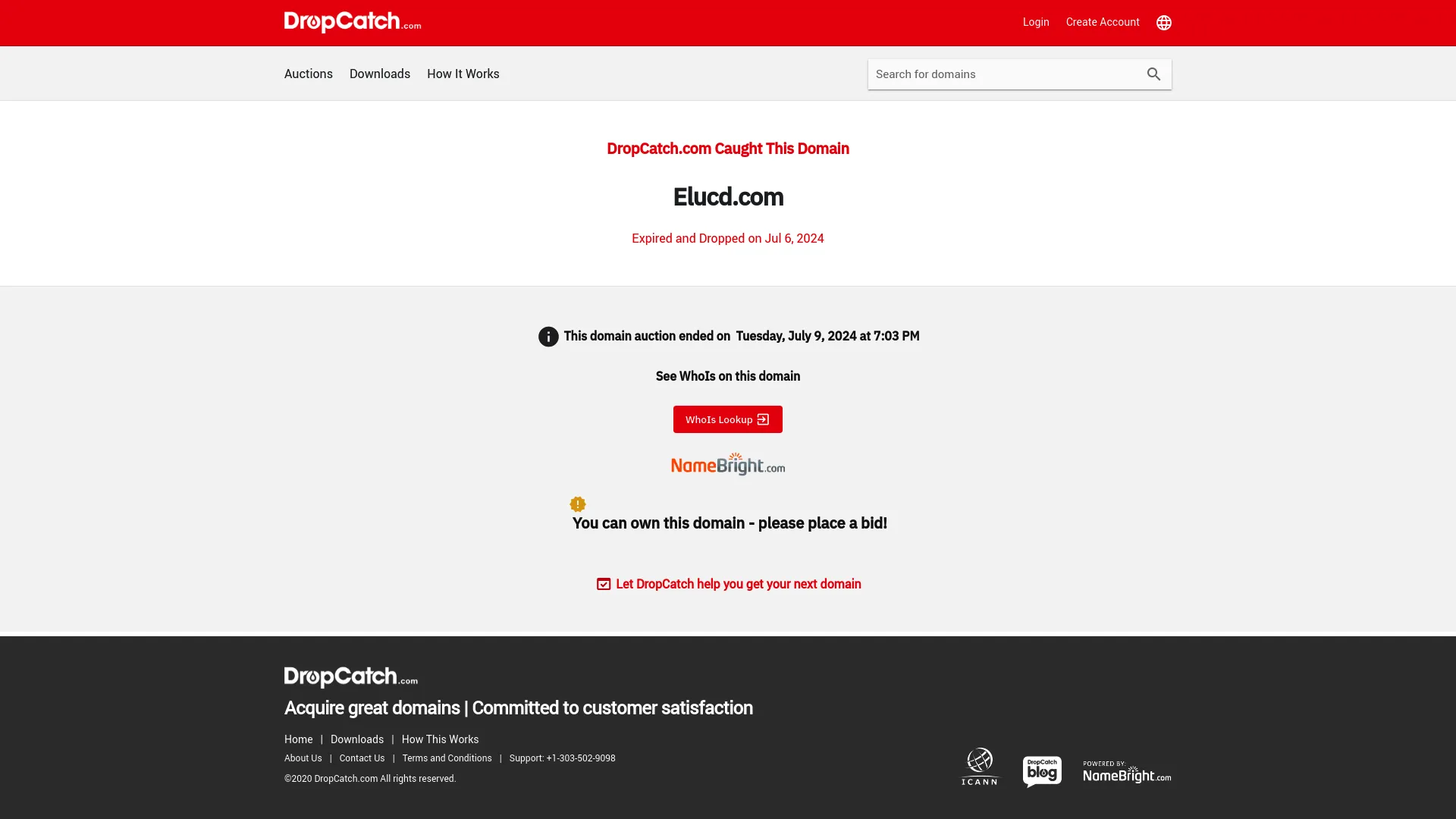Open the Downloads menu item
1456x819 pixels.
click(x=380, y=73)
